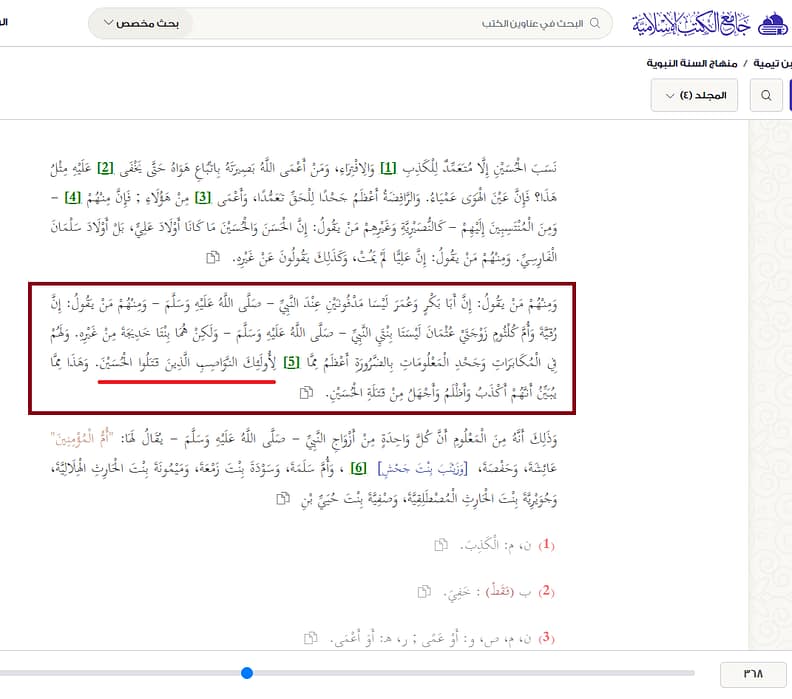The height and width of the screenshot is (699, 792).
Task: Open the المجلد (٤) volume selector
Action: point(694,95)
